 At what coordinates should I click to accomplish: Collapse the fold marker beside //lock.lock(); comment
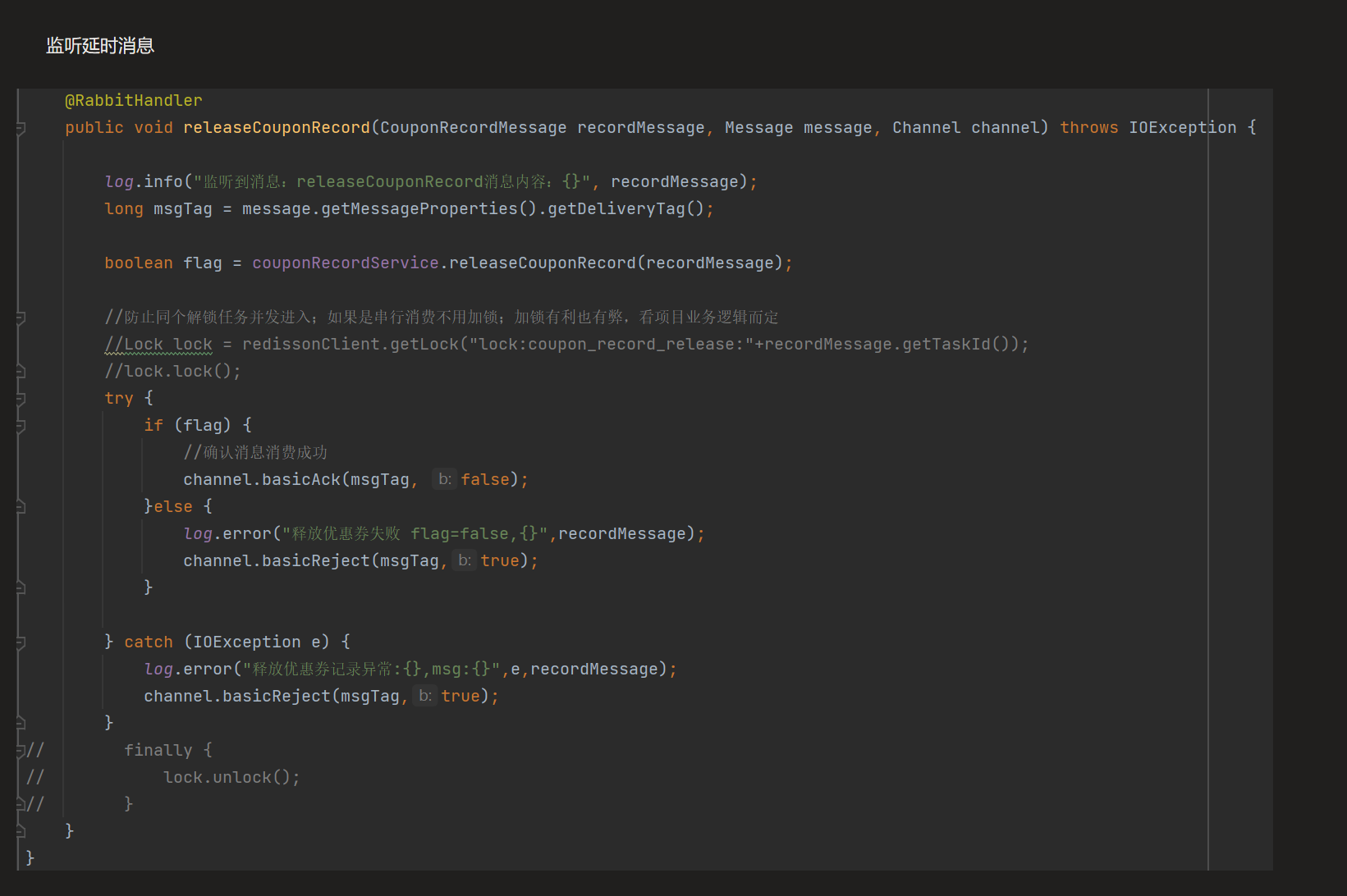(x=21, y=372)
